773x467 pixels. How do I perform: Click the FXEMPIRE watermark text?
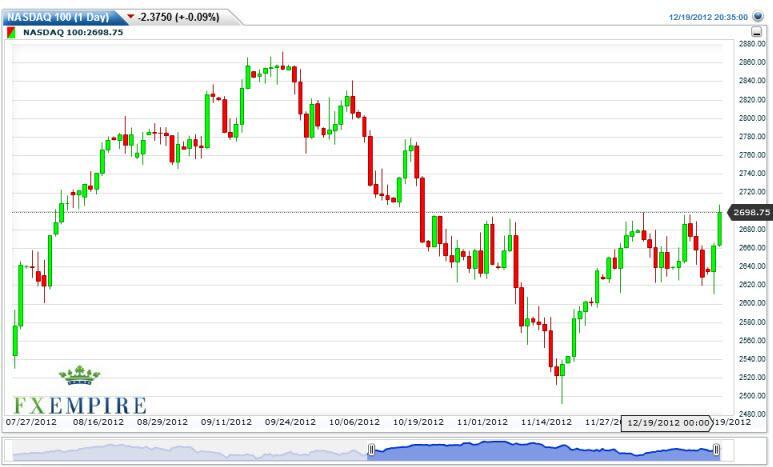(79, 405)
